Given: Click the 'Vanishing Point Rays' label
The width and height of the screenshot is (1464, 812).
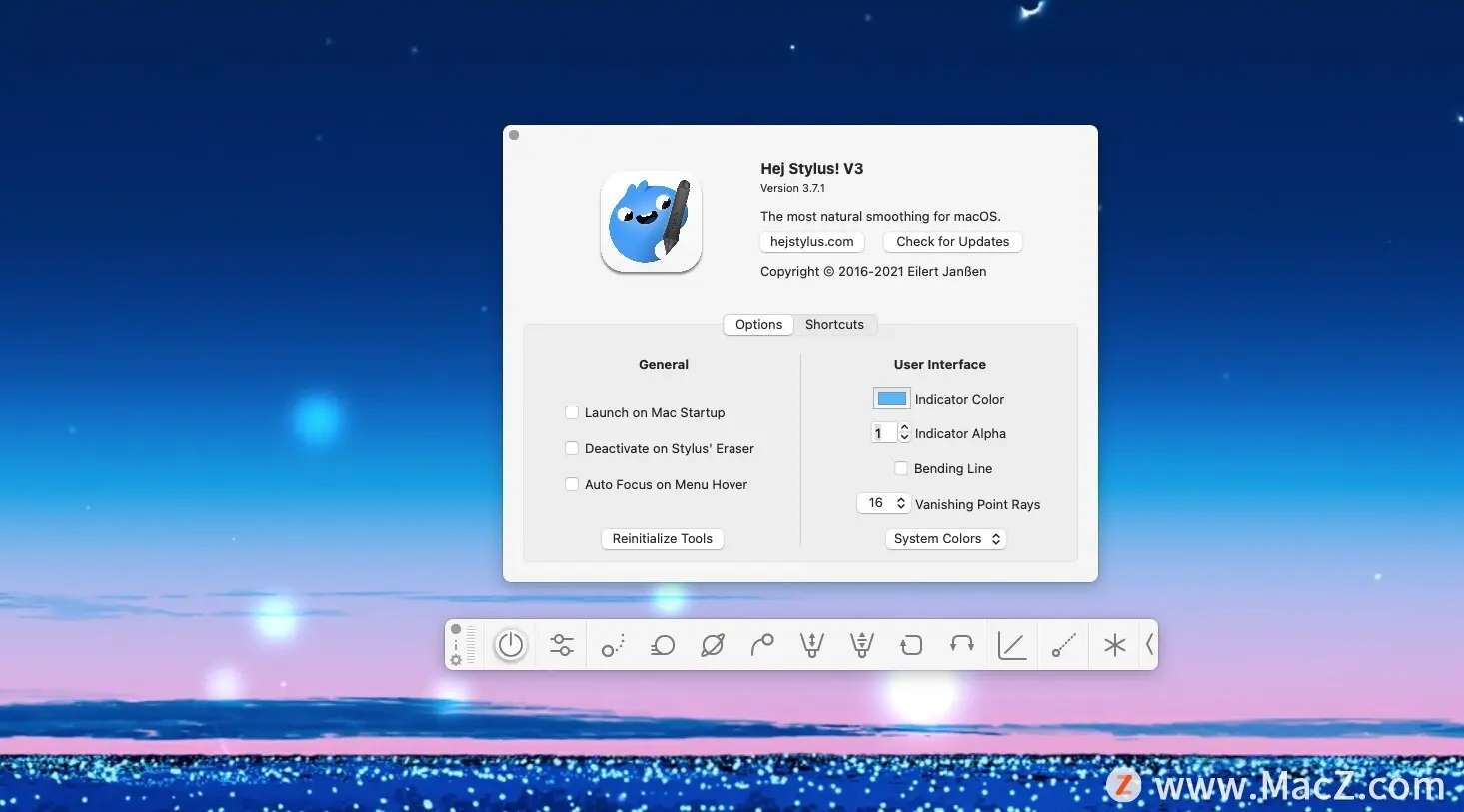Looking at the screenshot, I should coord(978,505).
